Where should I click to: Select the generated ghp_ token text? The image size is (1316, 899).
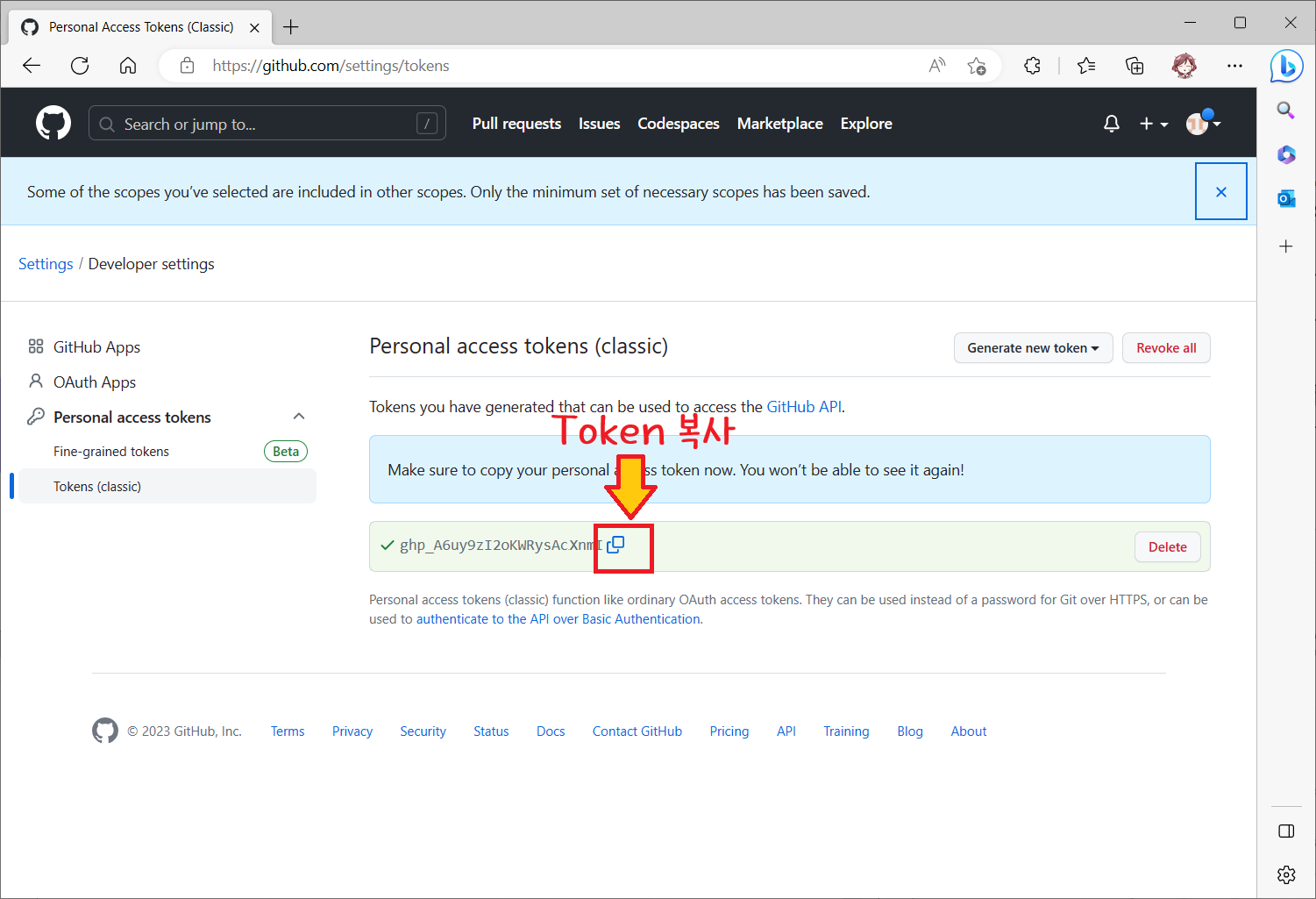501,545
